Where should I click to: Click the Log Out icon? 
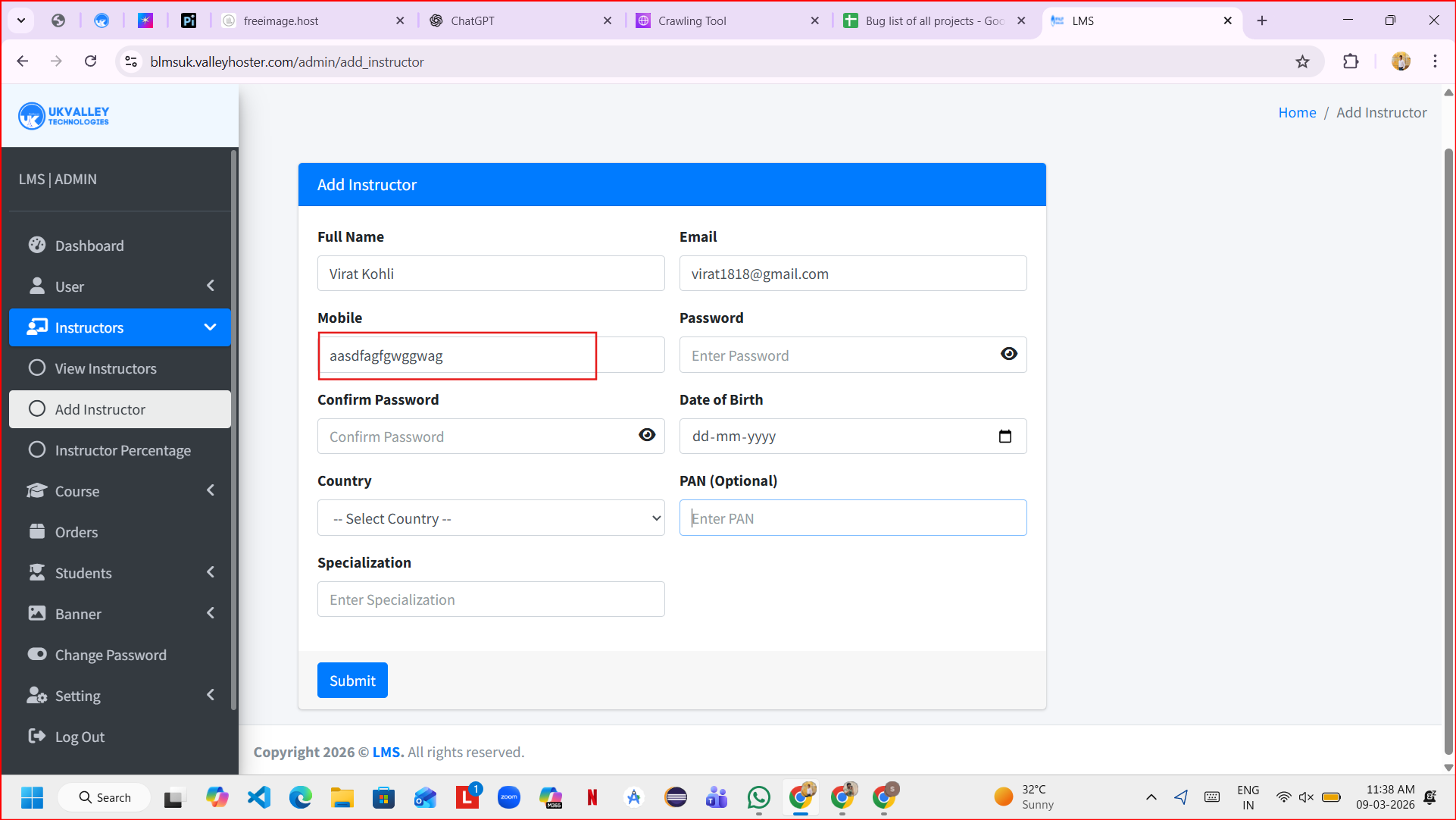click(x=36, y=736)
